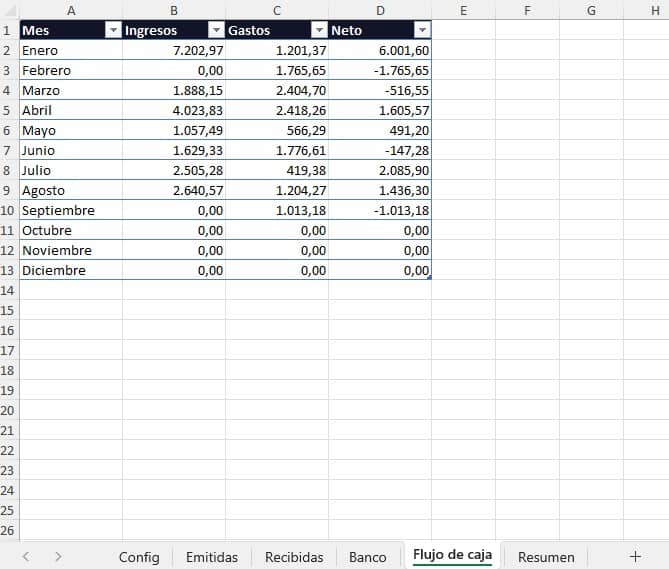Image resolution: width=669 pixels, height=569 pixels.
Task: Switch to the Banco sheet tab
Action: [x=367, y=557]
